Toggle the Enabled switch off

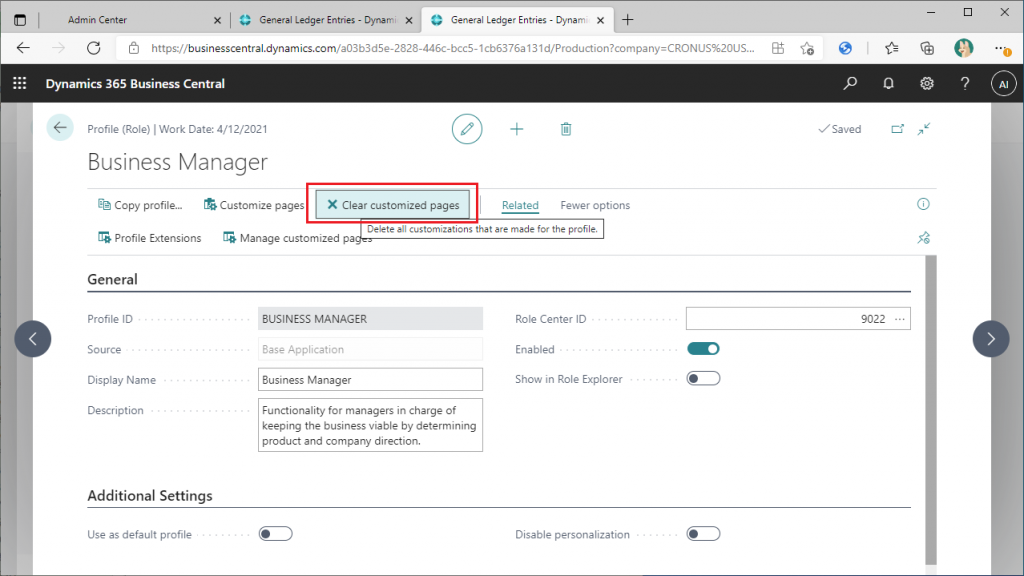703,349
